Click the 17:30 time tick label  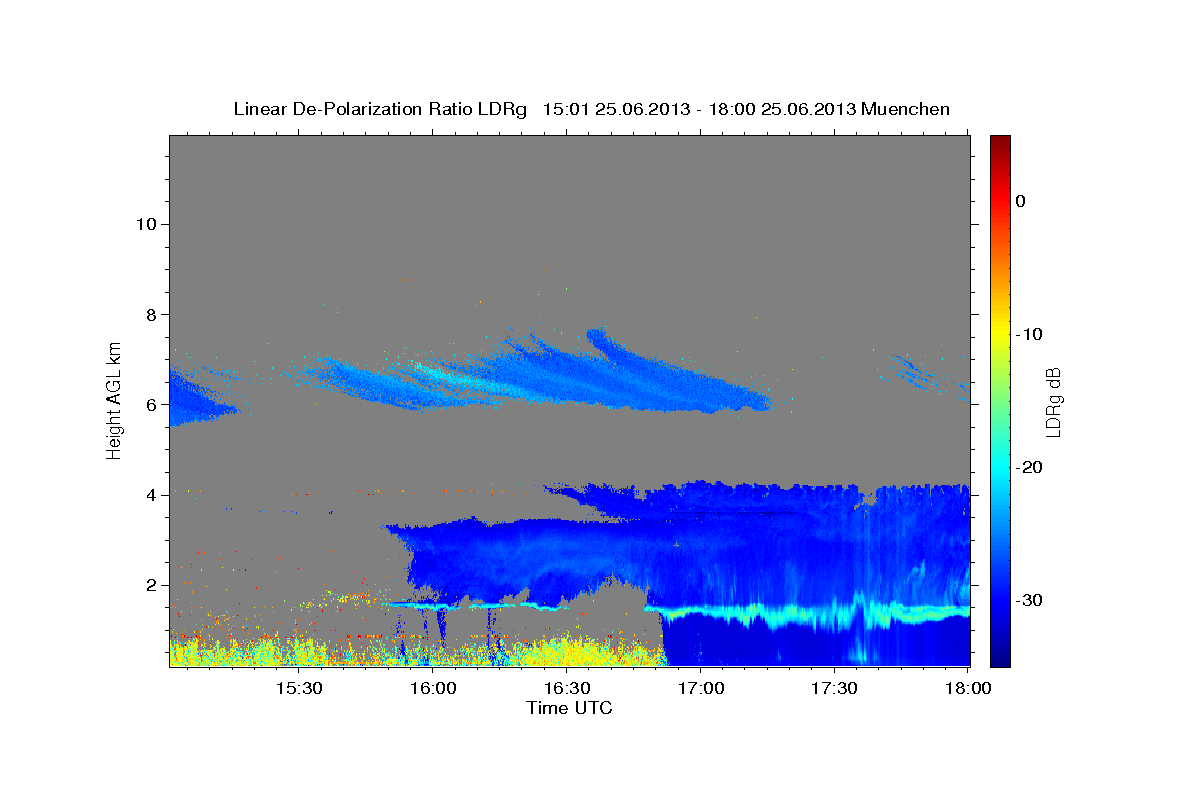(x=835, y=689)
